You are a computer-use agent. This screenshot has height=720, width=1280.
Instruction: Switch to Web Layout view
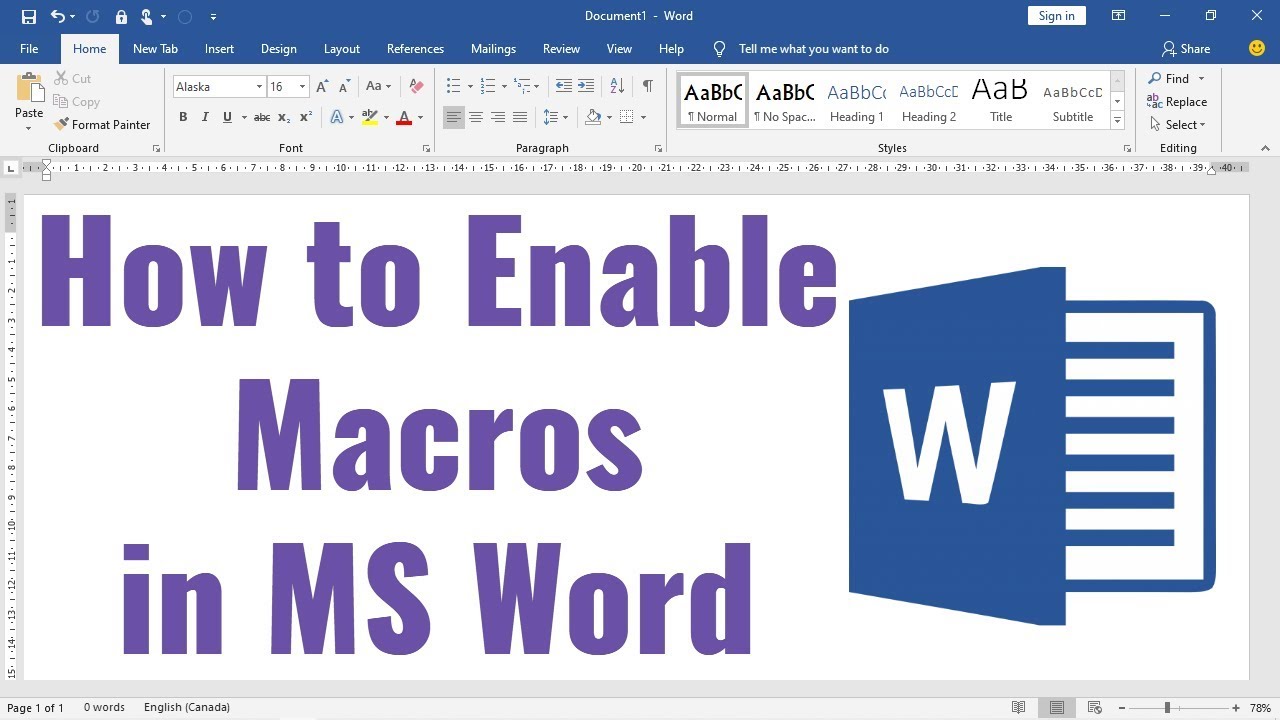(1094, 707)
